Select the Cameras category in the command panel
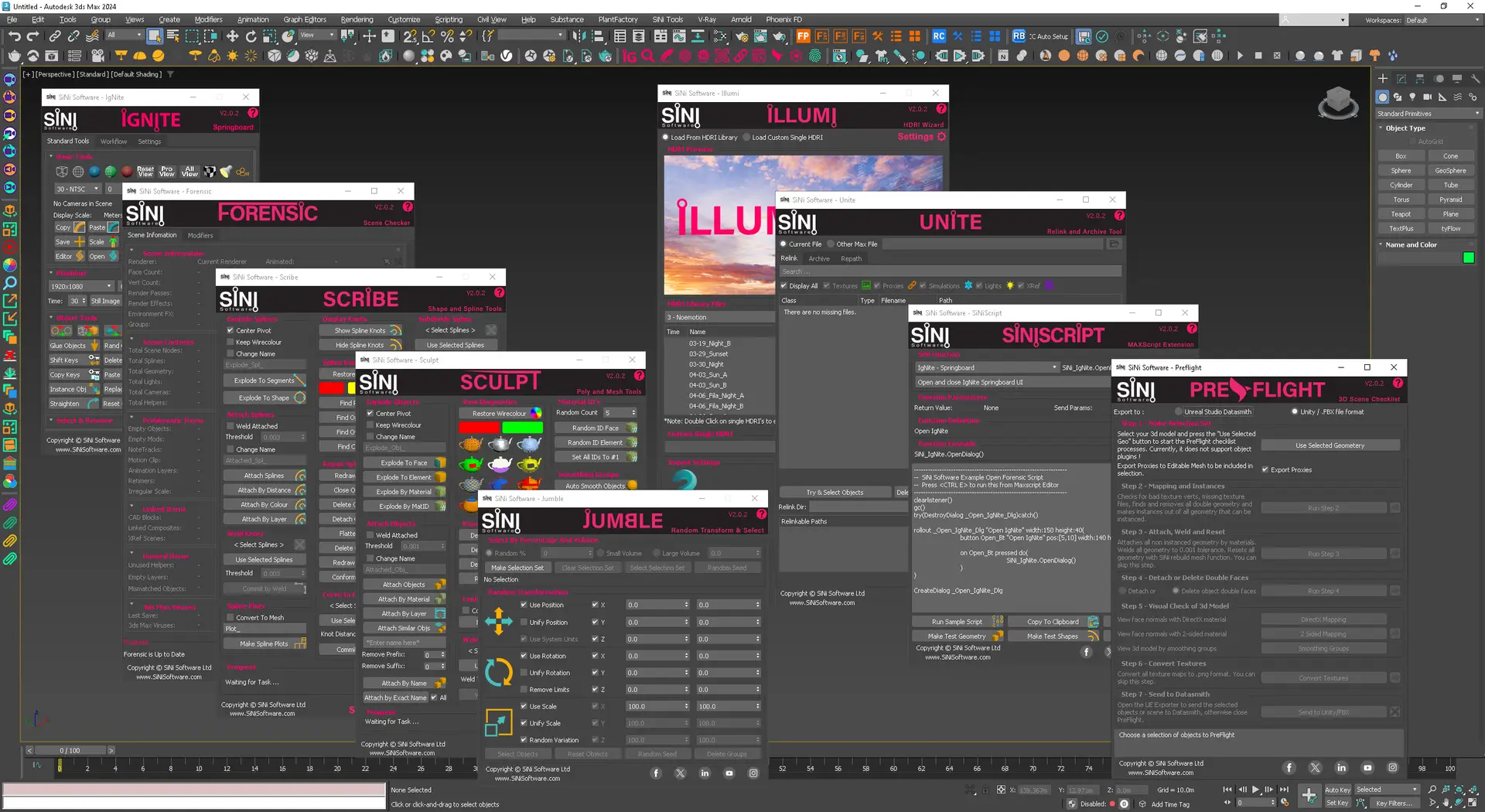The height and width of the screenshot is (812, 1485). [x=1427, y=97]
